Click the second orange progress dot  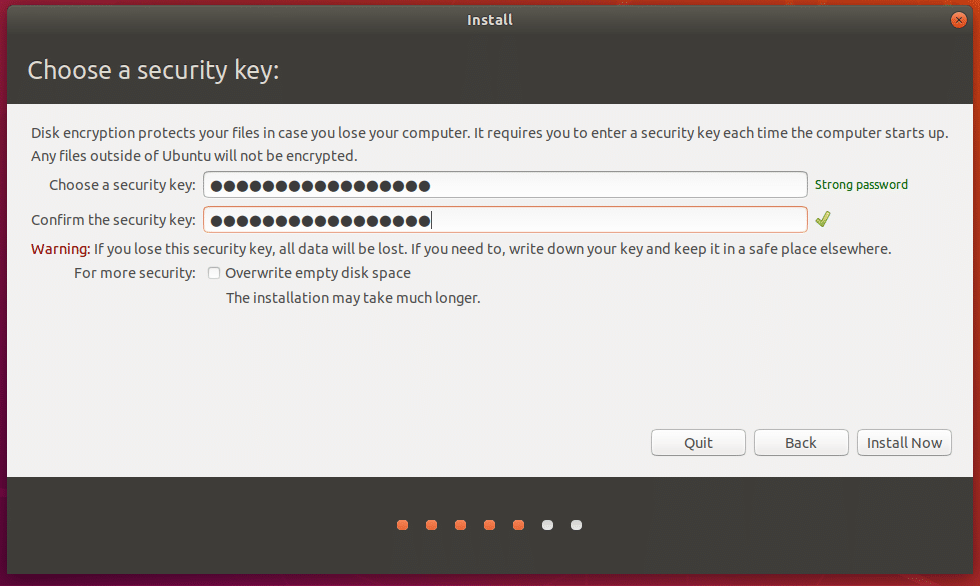point(431,525)
